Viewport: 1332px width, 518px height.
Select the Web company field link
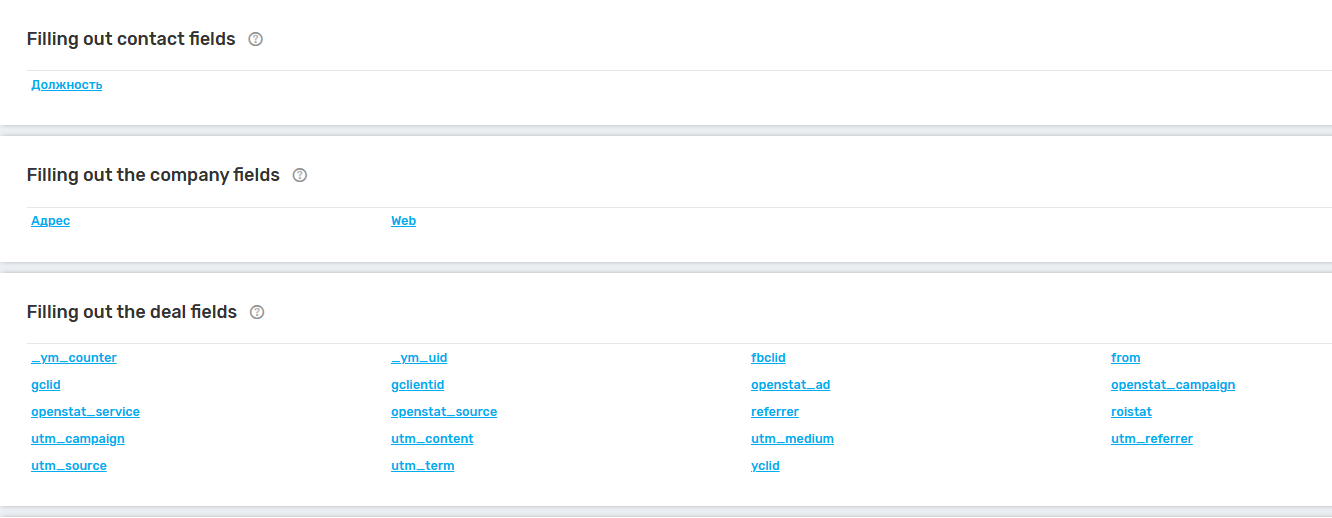point(403,221)
